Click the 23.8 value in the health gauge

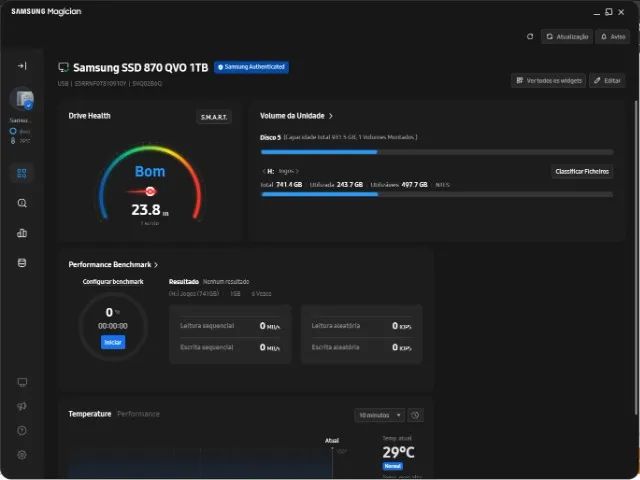click(x=146, y=210)
